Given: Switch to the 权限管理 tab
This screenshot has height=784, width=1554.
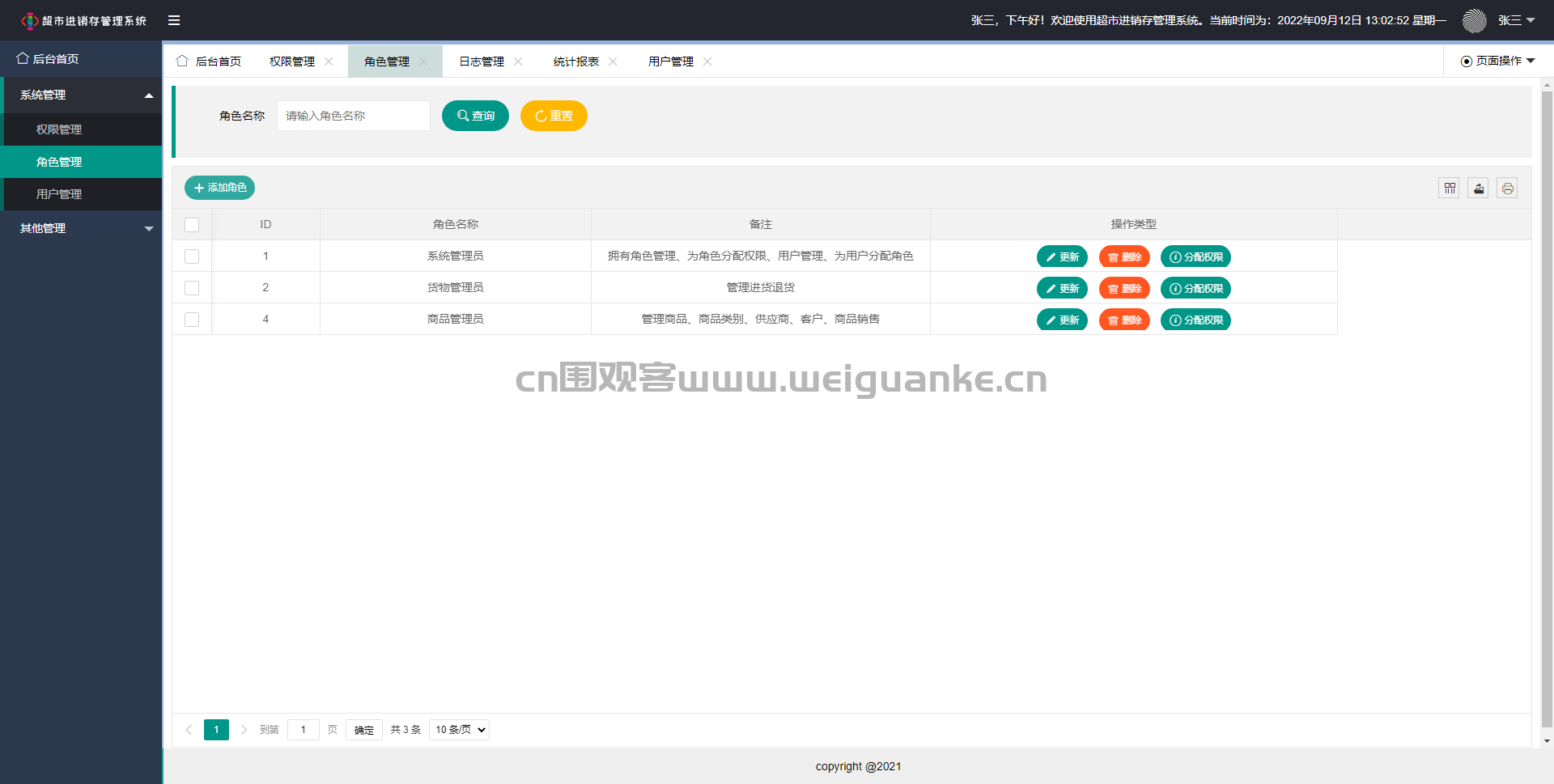Looking at the screenshot, I should click(x=292, y=61).
